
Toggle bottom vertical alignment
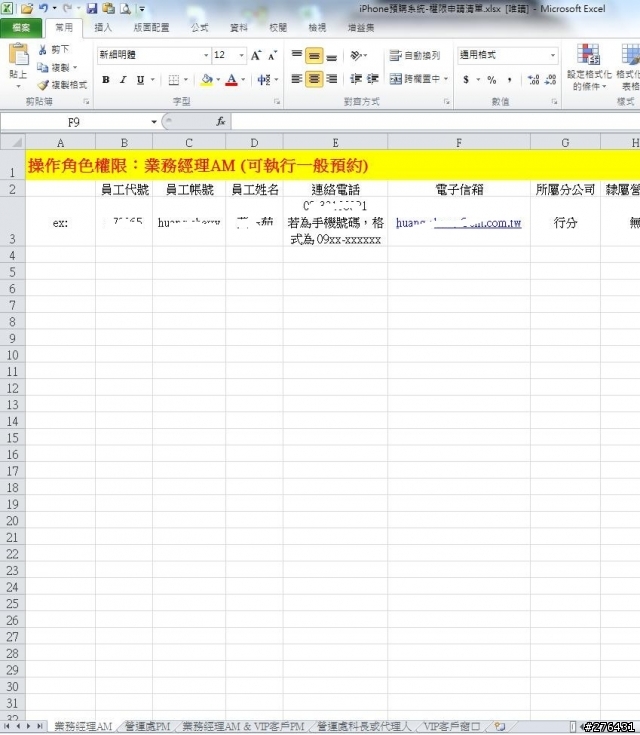coord(331,55)
